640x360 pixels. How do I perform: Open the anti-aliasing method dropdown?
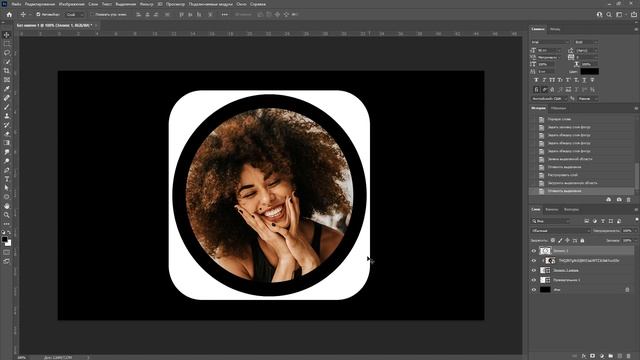(x=588, y=99)
